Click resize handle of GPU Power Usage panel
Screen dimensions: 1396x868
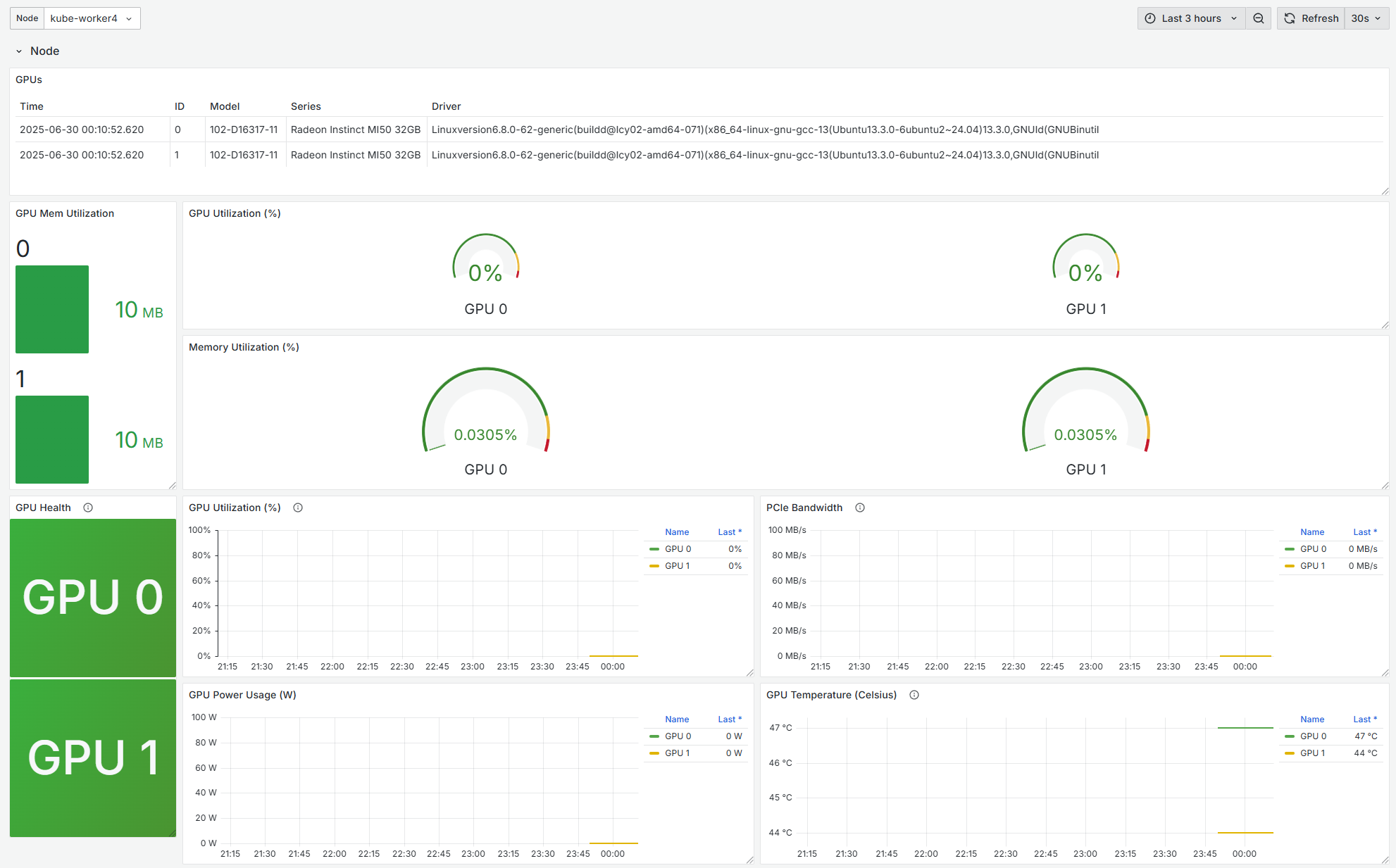pyautogui.click(x=749, y=860)
